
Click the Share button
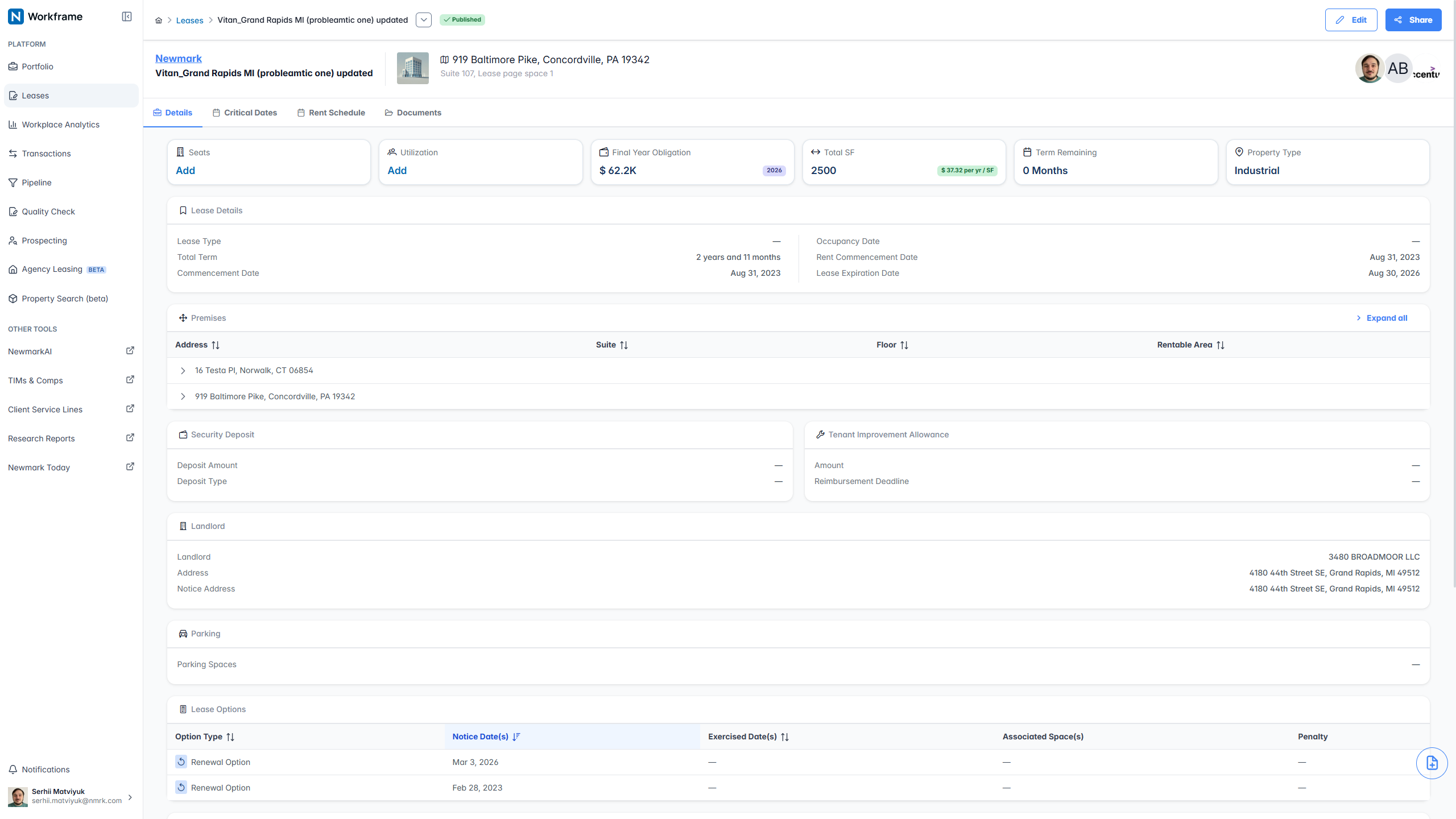[x=1413, y=20]
